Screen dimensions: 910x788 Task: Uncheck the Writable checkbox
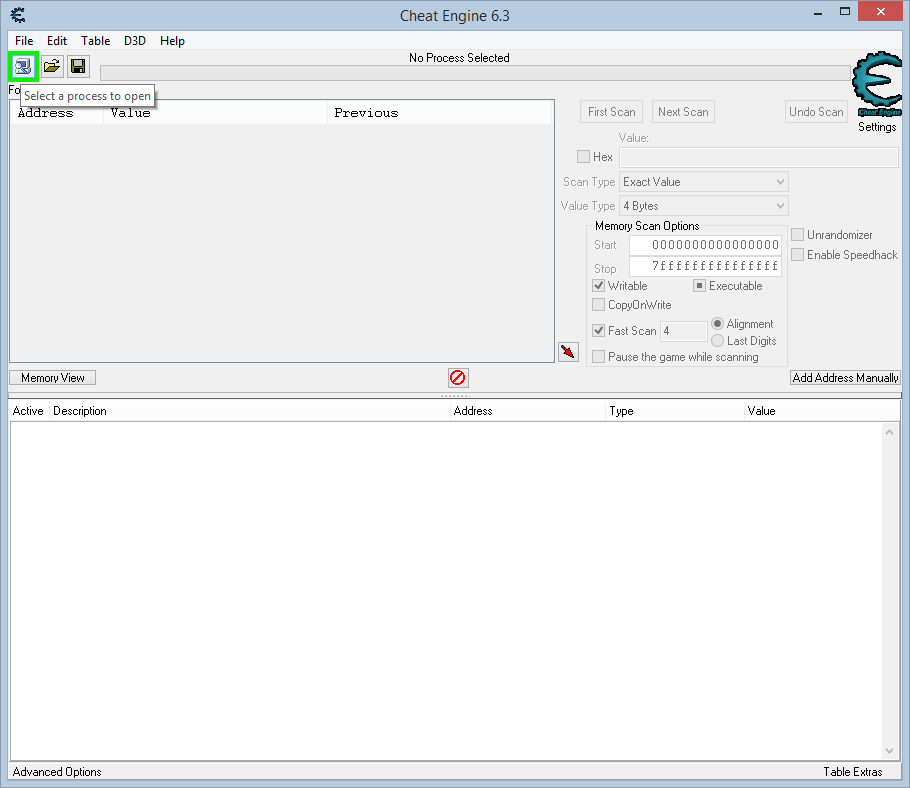598,285
